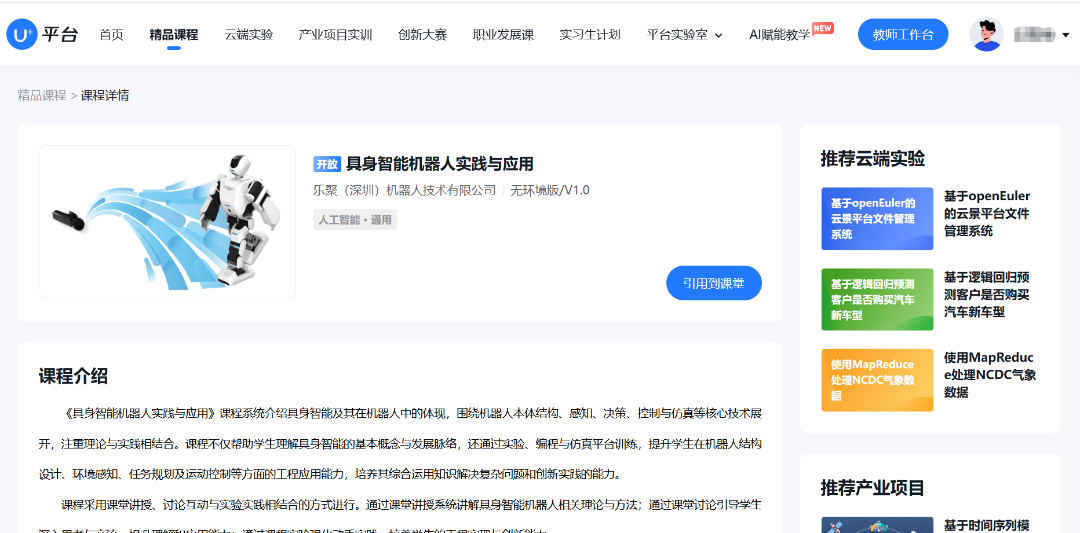Open 实习生计划 navigation item
This screenshot has width=1080, height=533.
(x=590, y=35)
